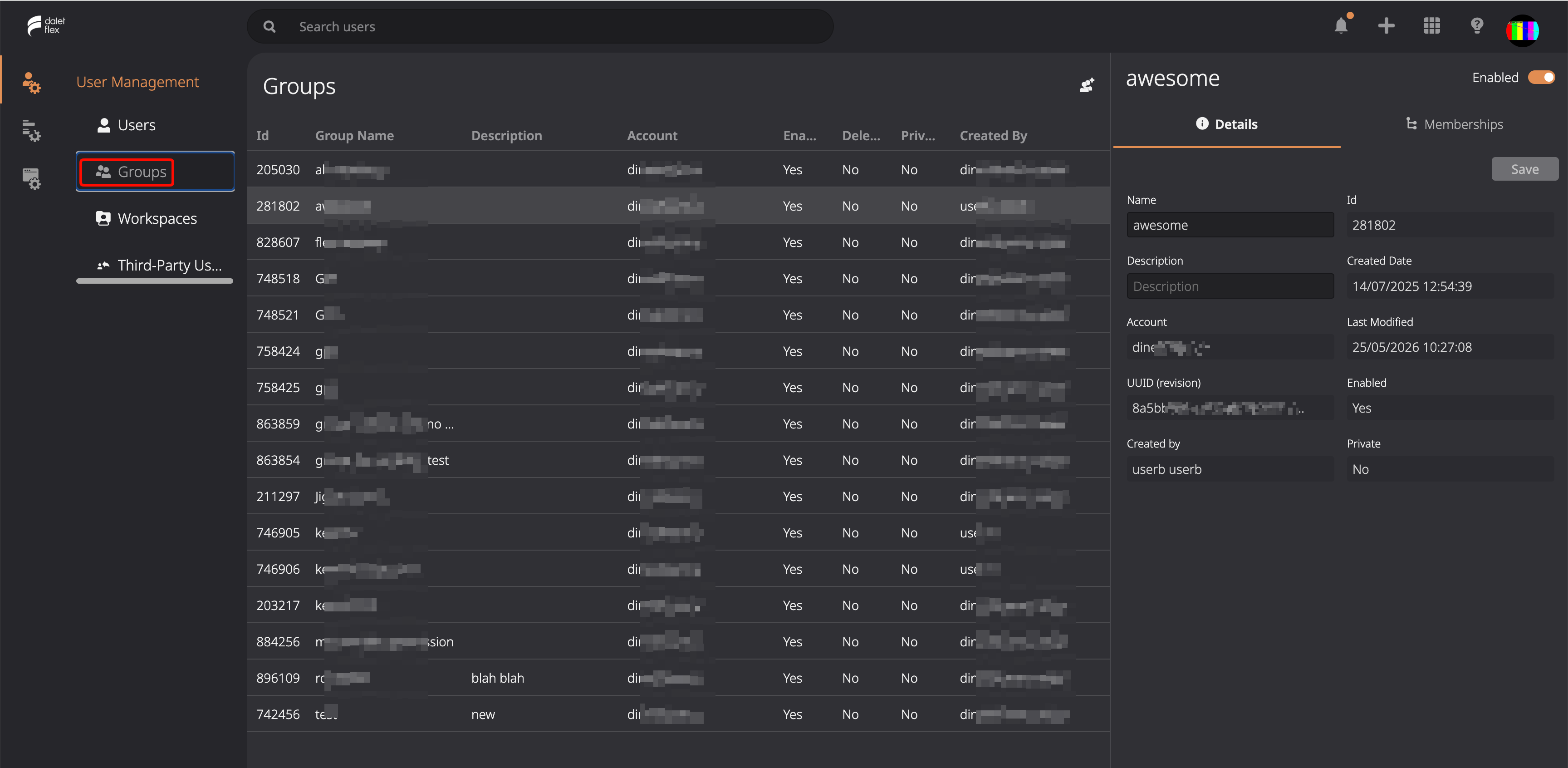The width and height of the screenshot is (1568, 768).
Task: Select group row with Id 863859
Action: 678,424
